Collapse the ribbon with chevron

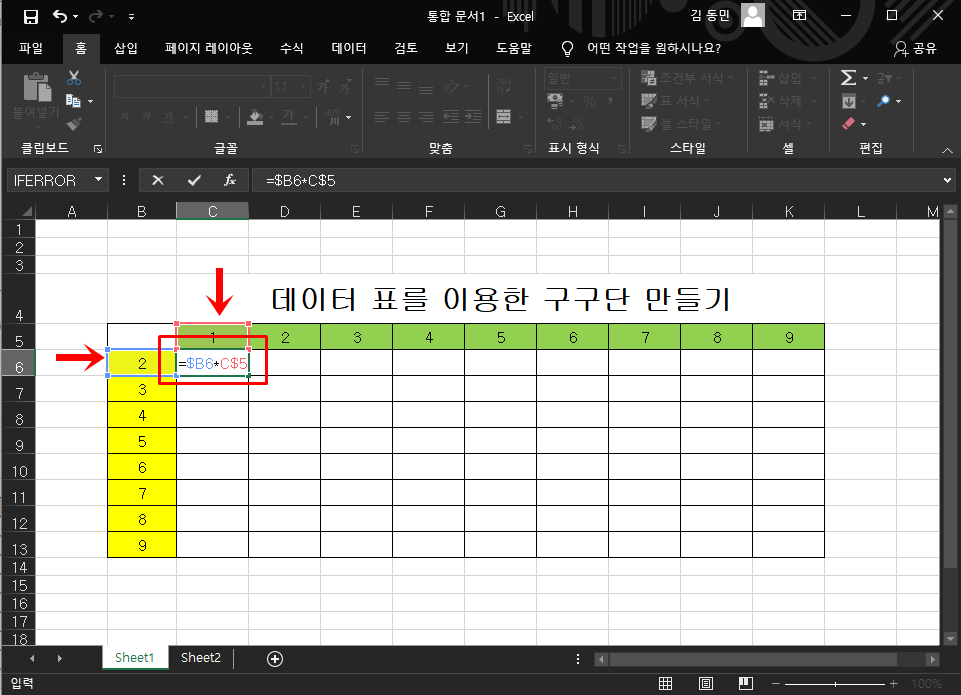(x=948, y=150)
